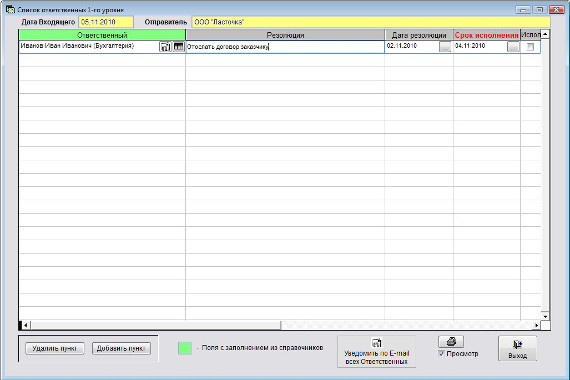
Task: Click the print icon button above Просмотр
Action: click(x=451, y=341)
